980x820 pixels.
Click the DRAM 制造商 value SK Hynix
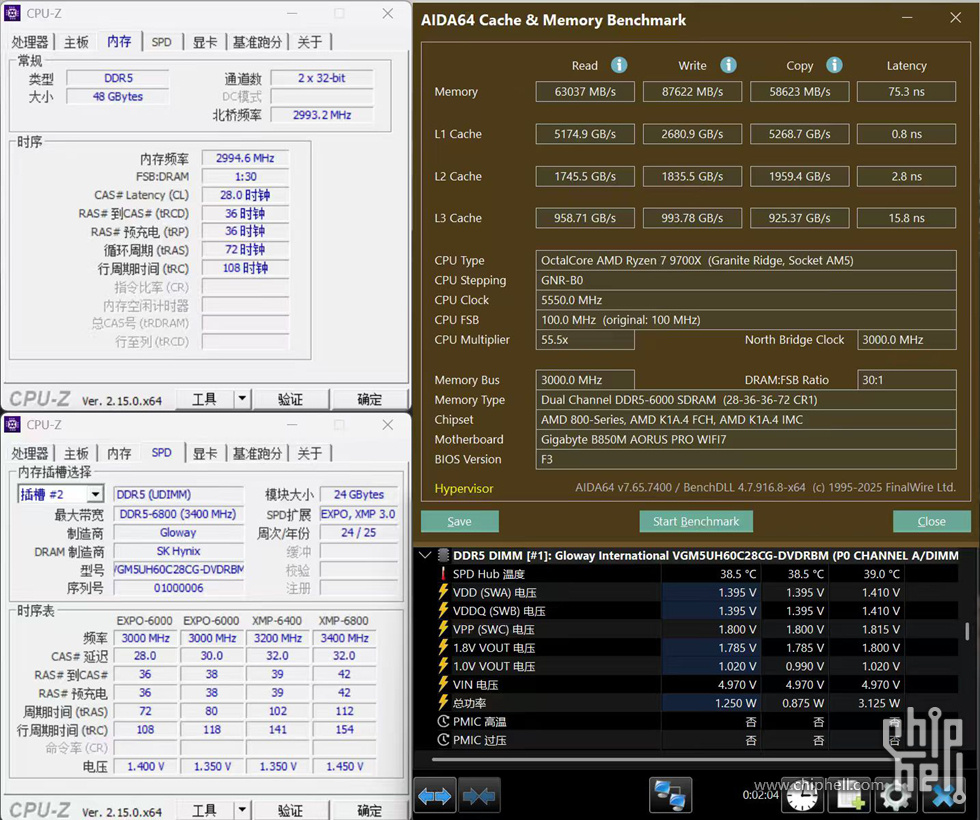(178, 551)
